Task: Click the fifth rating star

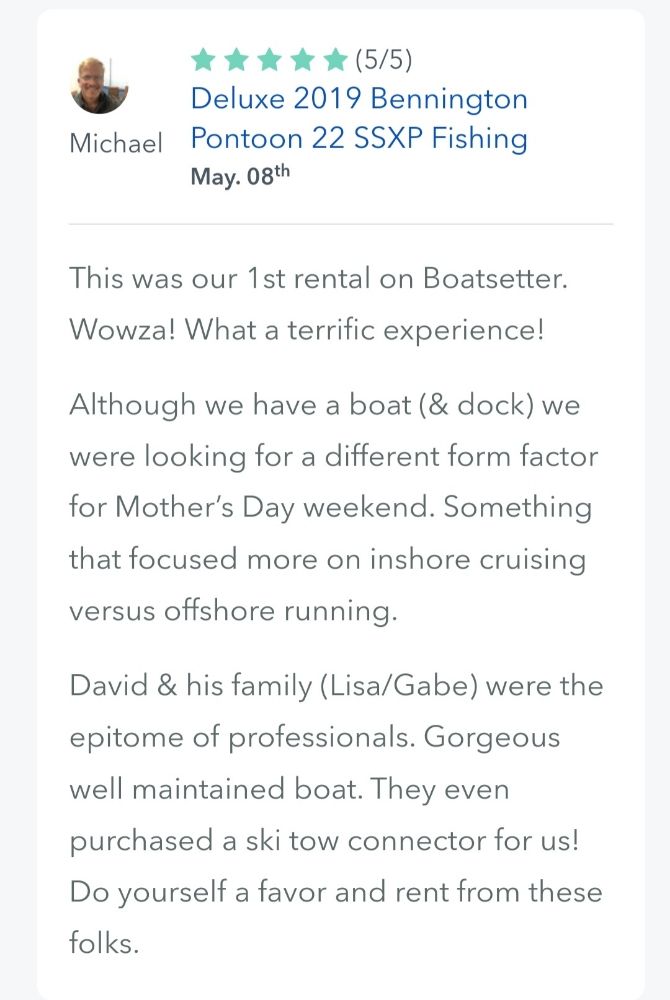Action: 335,59
